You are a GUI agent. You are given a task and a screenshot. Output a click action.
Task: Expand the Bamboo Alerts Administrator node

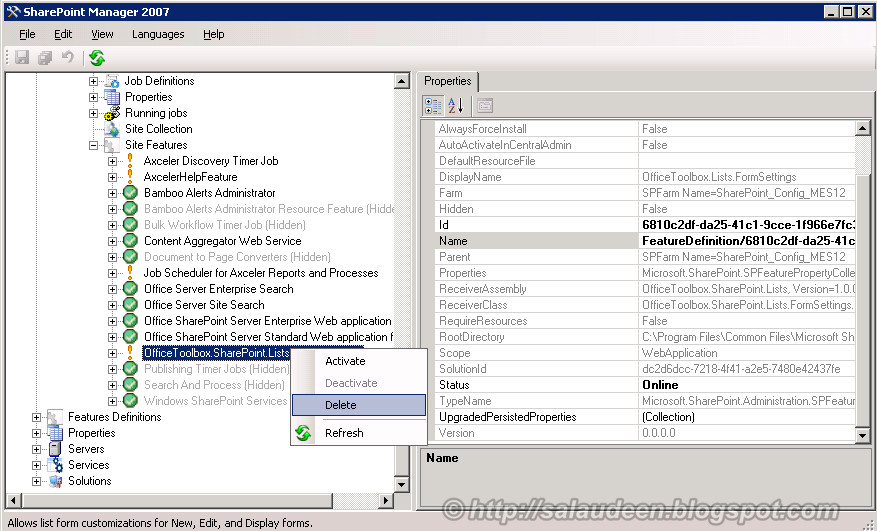(x=112, y=193)
